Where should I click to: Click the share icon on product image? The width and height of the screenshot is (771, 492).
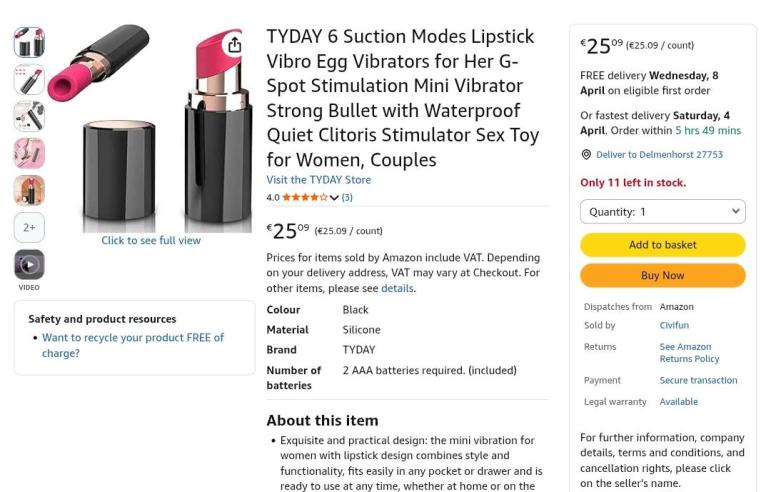coord(234,45)
